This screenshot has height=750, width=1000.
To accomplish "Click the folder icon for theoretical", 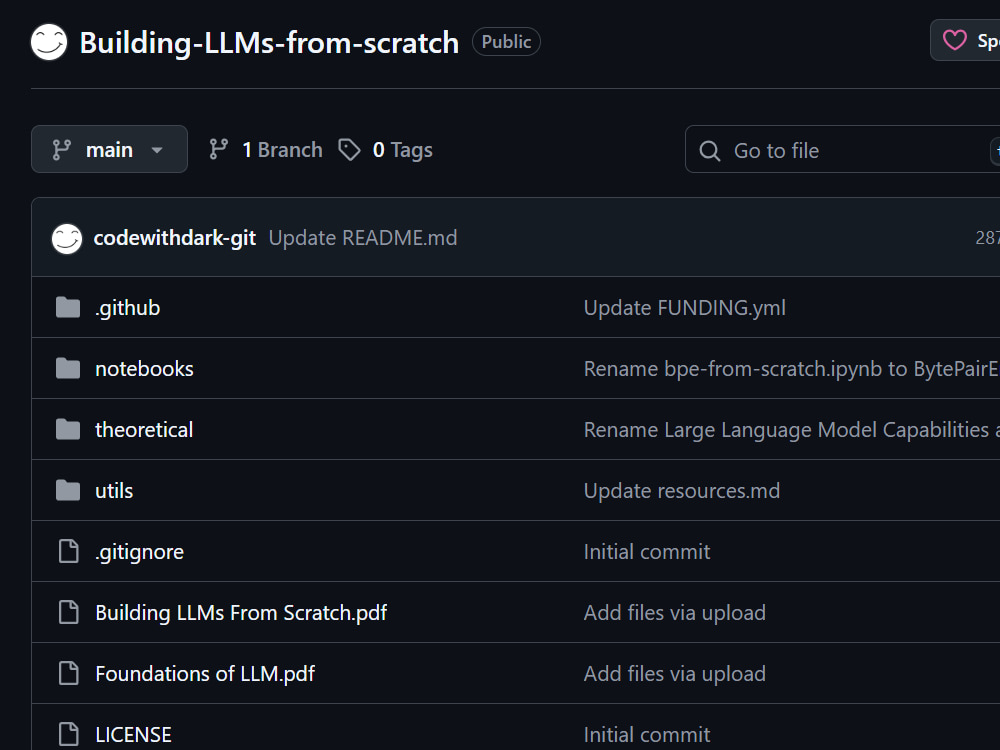I will (68, 429).
